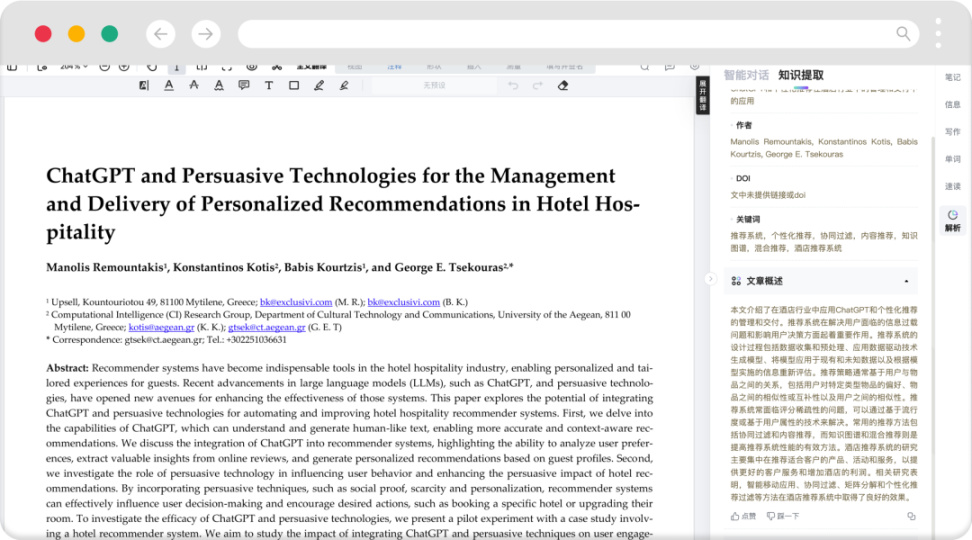Viewport: 972px width, 540px height.
Task: Select the text box tool
Action: pos(269,86)
